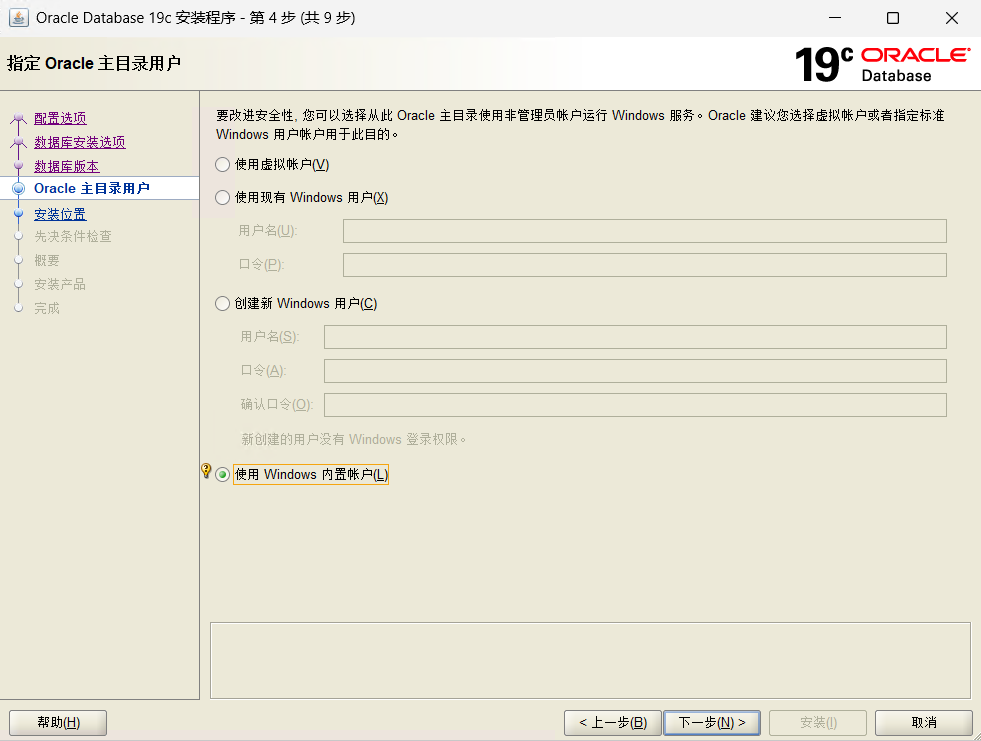Choose 创建新 Windows 用户(C)
Viewport: 981px width, 741px height.
click(222, 303)
